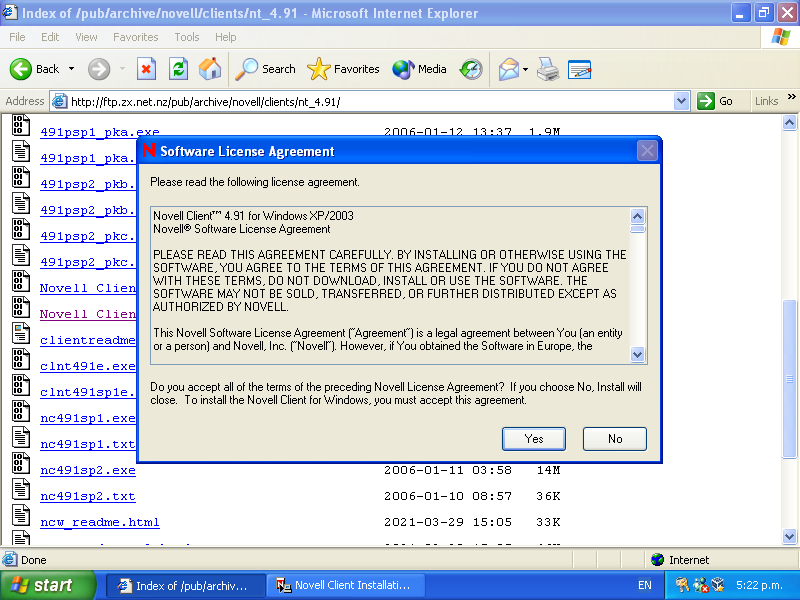This screenshot has height=600, width=800.
Task: Open the Back button history dropdown arrow
Action: point(71,69)
